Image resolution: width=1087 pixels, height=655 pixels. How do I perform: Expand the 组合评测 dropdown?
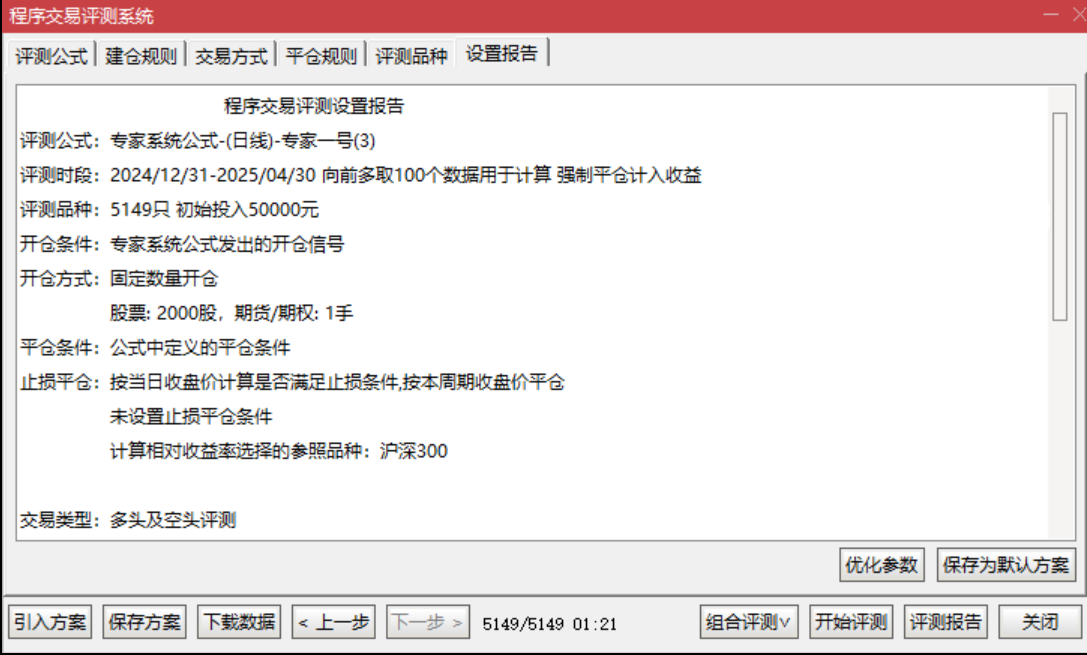pyautogui.click(x=749, y=622)
